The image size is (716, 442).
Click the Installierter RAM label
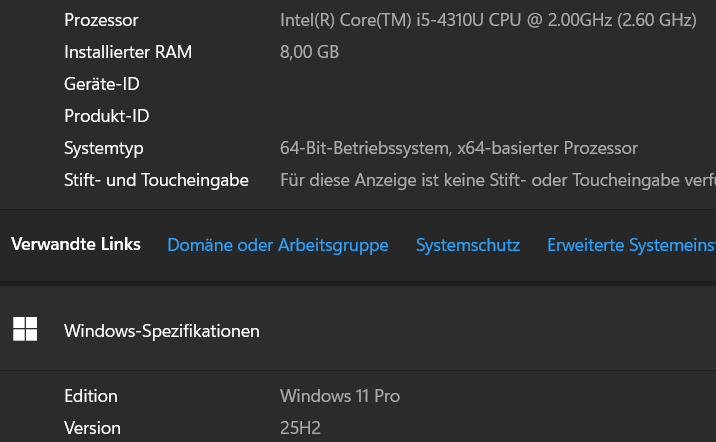click(x=128, y=52)
